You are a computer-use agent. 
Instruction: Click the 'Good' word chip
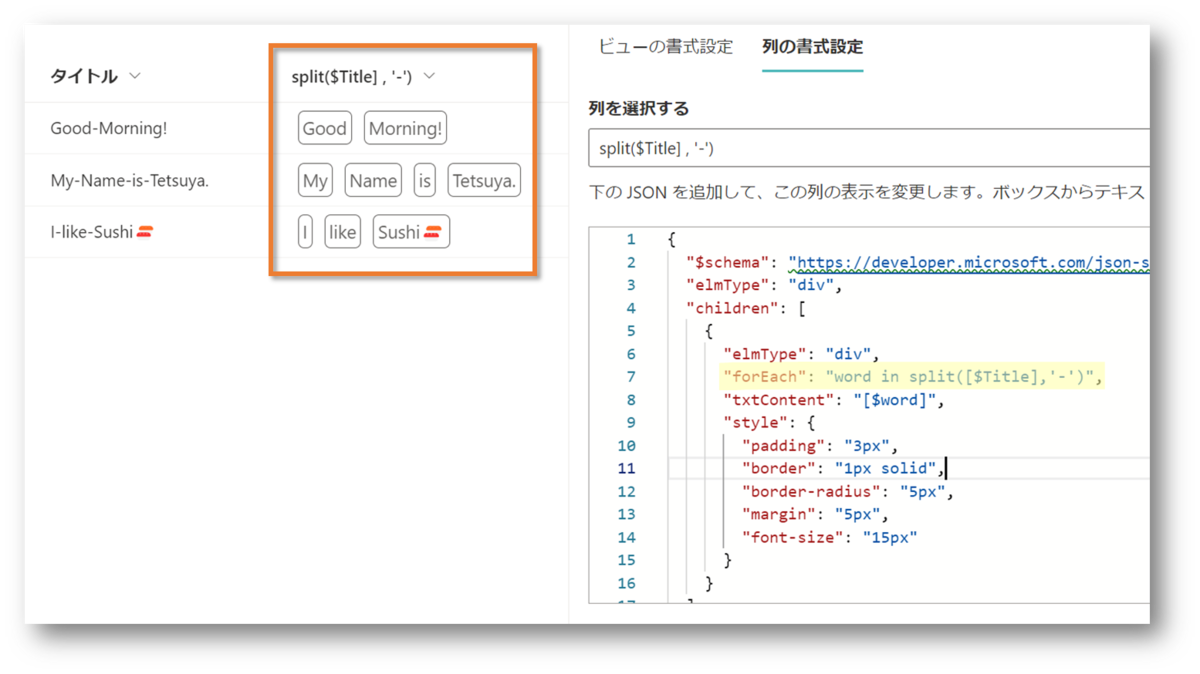(x=325, y=128)
